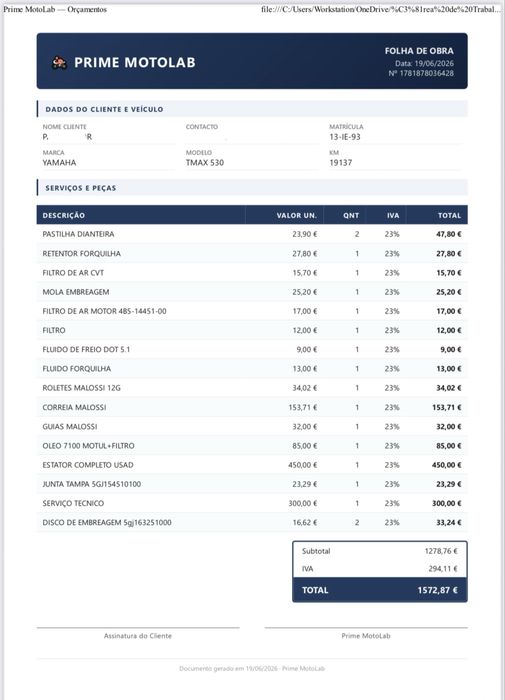The height and width of the screenshot is (700, 505).
Task: Click the unit price 23,90 €
Action: click(305, 234)
